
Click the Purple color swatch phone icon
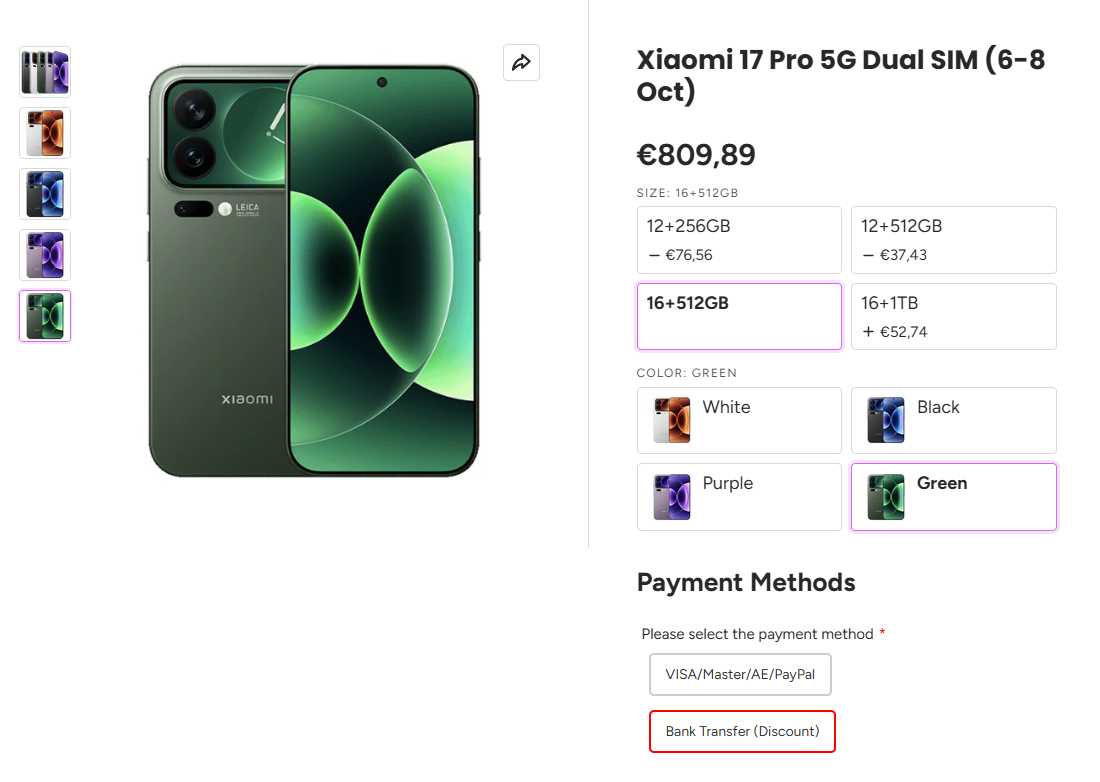click(x=671, y=497)
